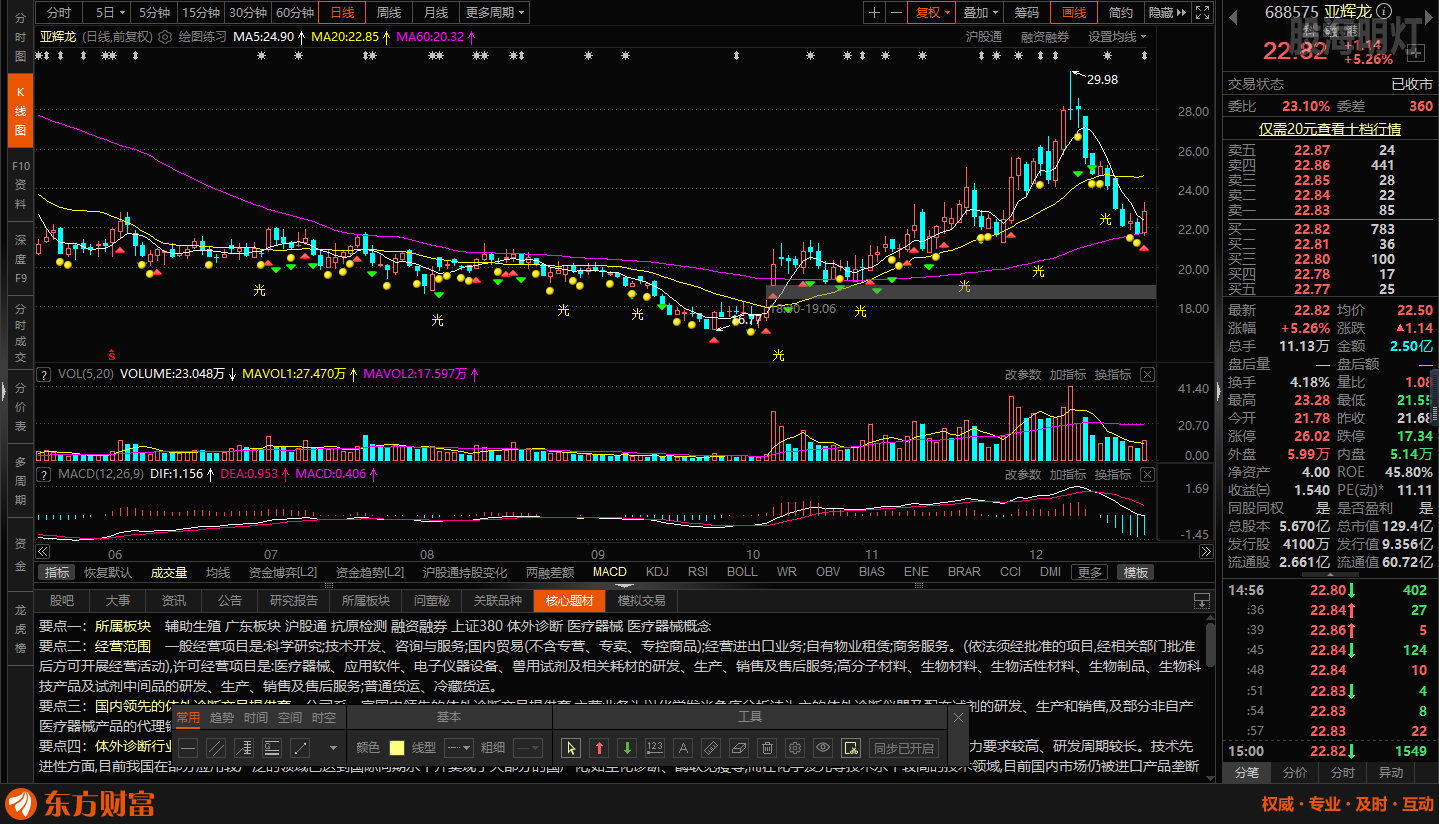This screenshot has height=824, width=1439.
Task: Click 恢复默认 button
Action: click(x=107, y=572)
